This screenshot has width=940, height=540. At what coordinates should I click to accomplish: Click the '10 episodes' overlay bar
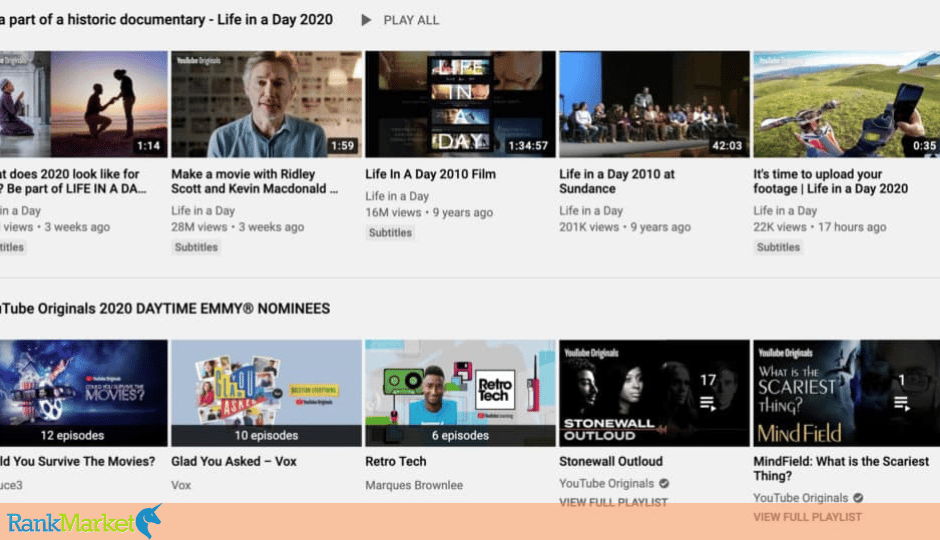(266, 436)
